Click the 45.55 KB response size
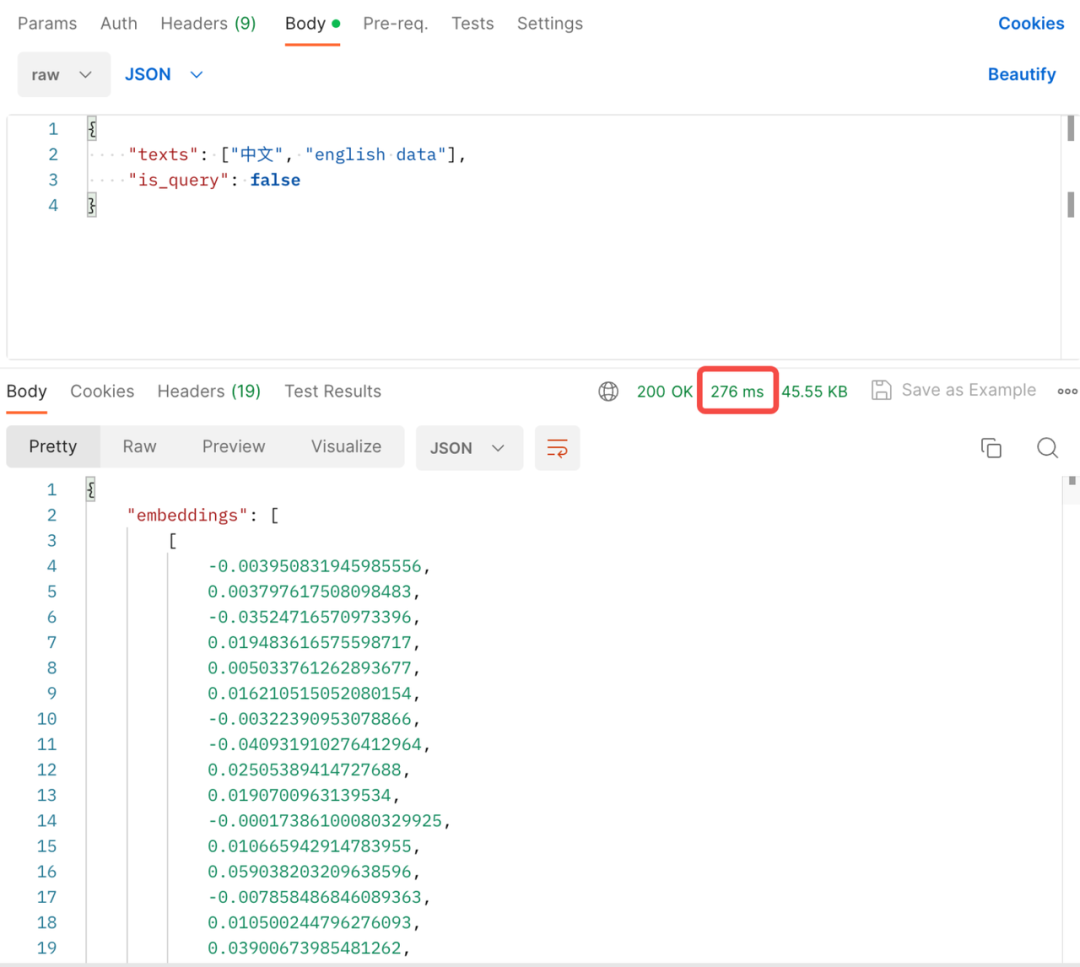This screenshot has width=1080, height=967. click(814, 391)
